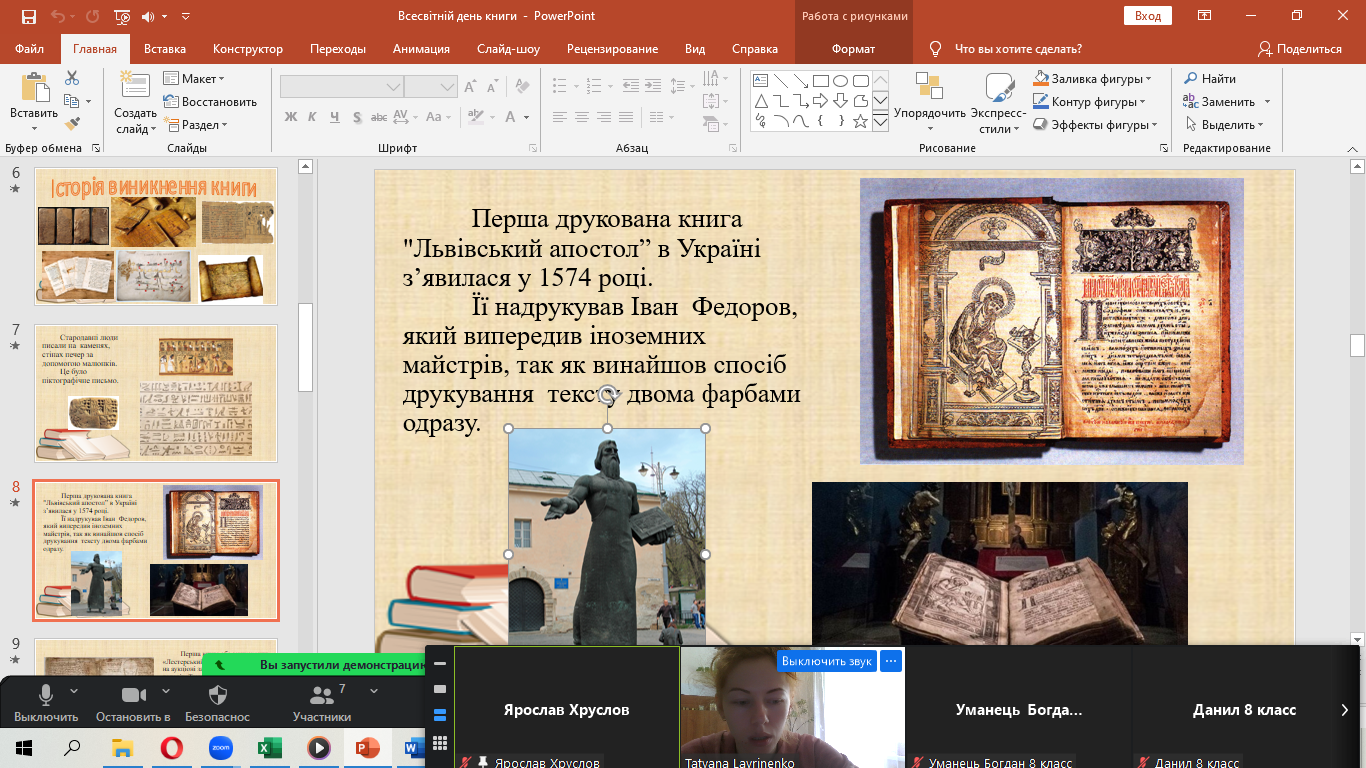Open the font size combo box
Image resolution: width=1366 pixels, height=768 pixels.
(x=431, y=87)
